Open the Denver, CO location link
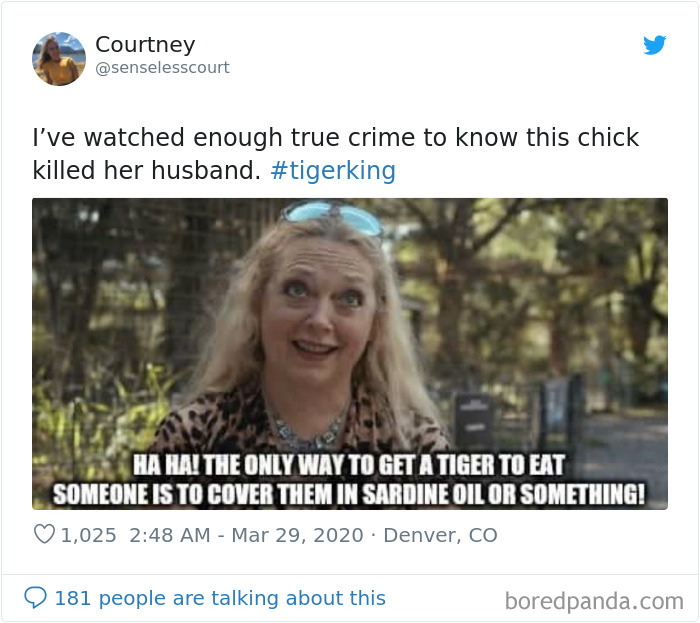The width and height of the screenshot is (700, 623). (x=440, y=535)
